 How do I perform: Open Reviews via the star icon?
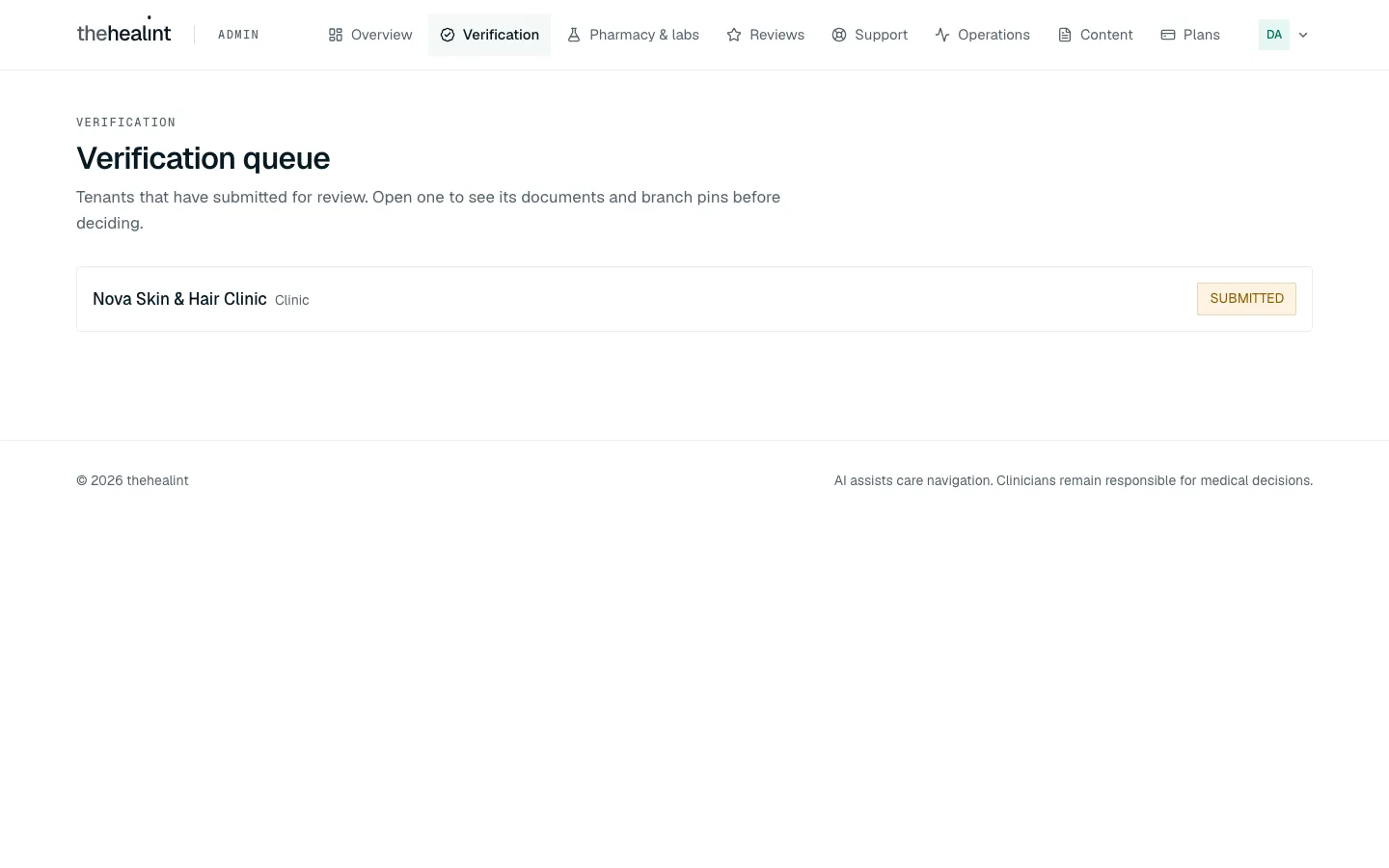(x=734, y=35)
